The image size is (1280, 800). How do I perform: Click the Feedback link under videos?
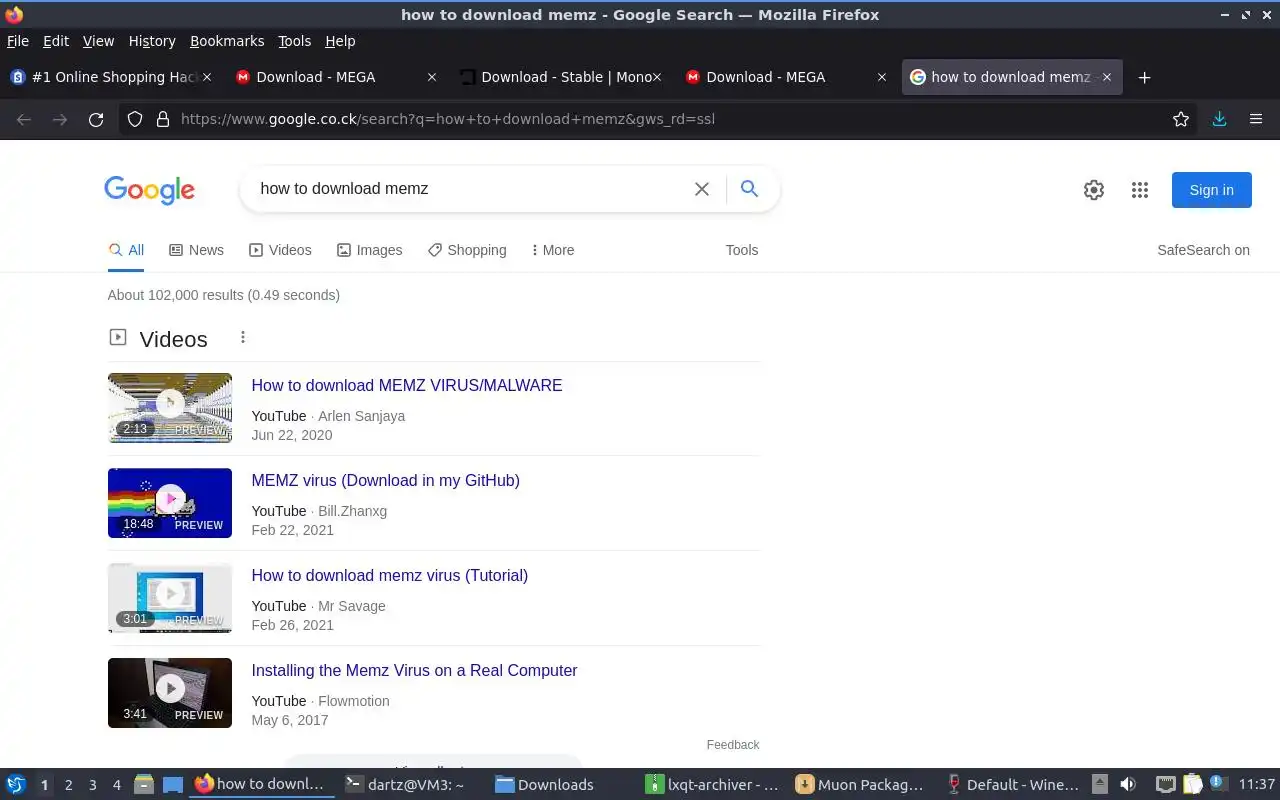(x=733, y=744)
